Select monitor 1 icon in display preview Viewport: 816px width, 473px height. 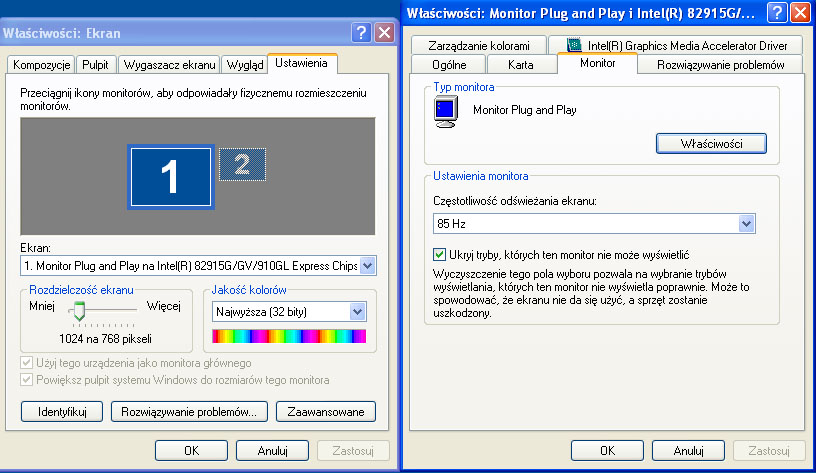pyautogui.click(x=171, y=177)
